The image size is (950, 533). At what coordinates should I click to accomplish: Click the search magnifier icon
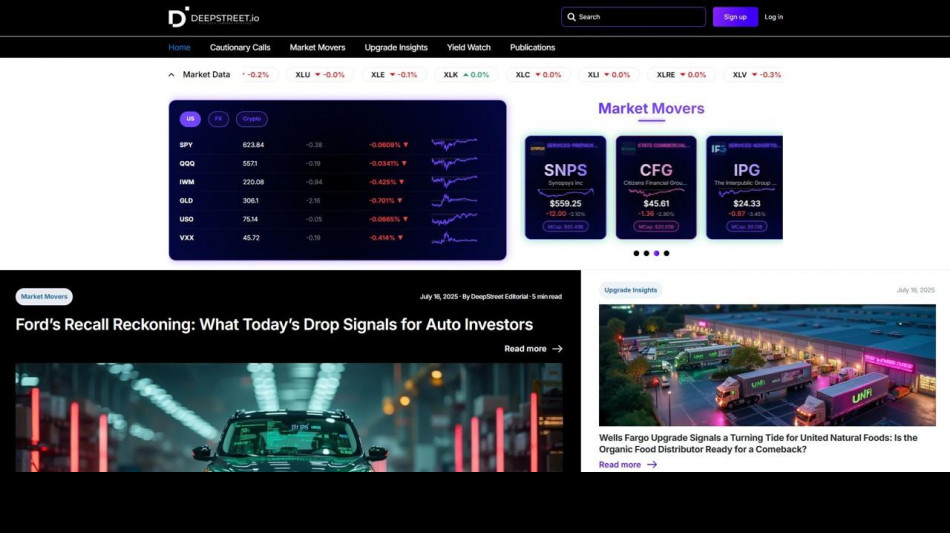571,17
